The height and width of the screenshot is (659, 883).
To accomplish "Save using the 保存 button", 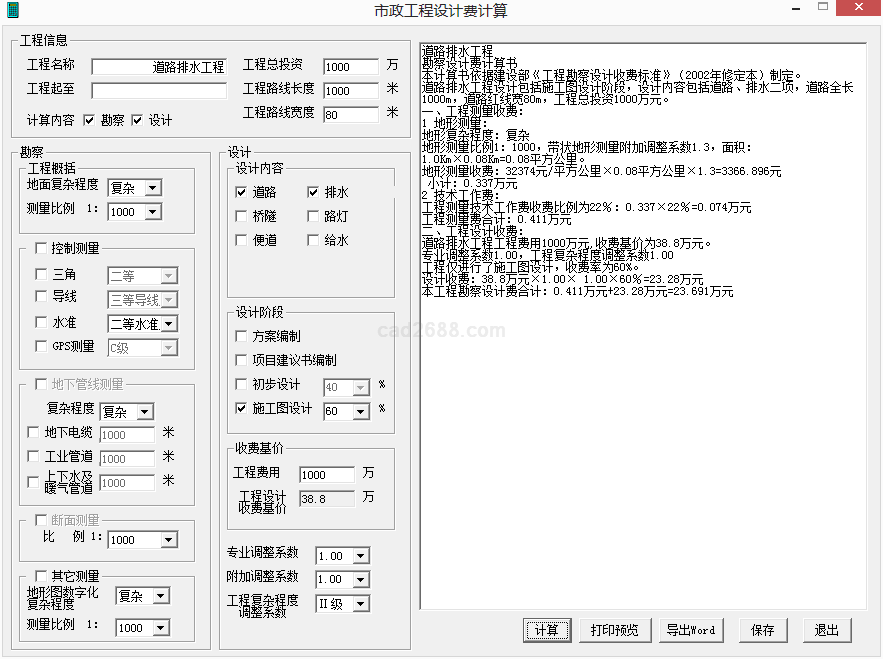I will pyautogui.click(x=762, y=630).
